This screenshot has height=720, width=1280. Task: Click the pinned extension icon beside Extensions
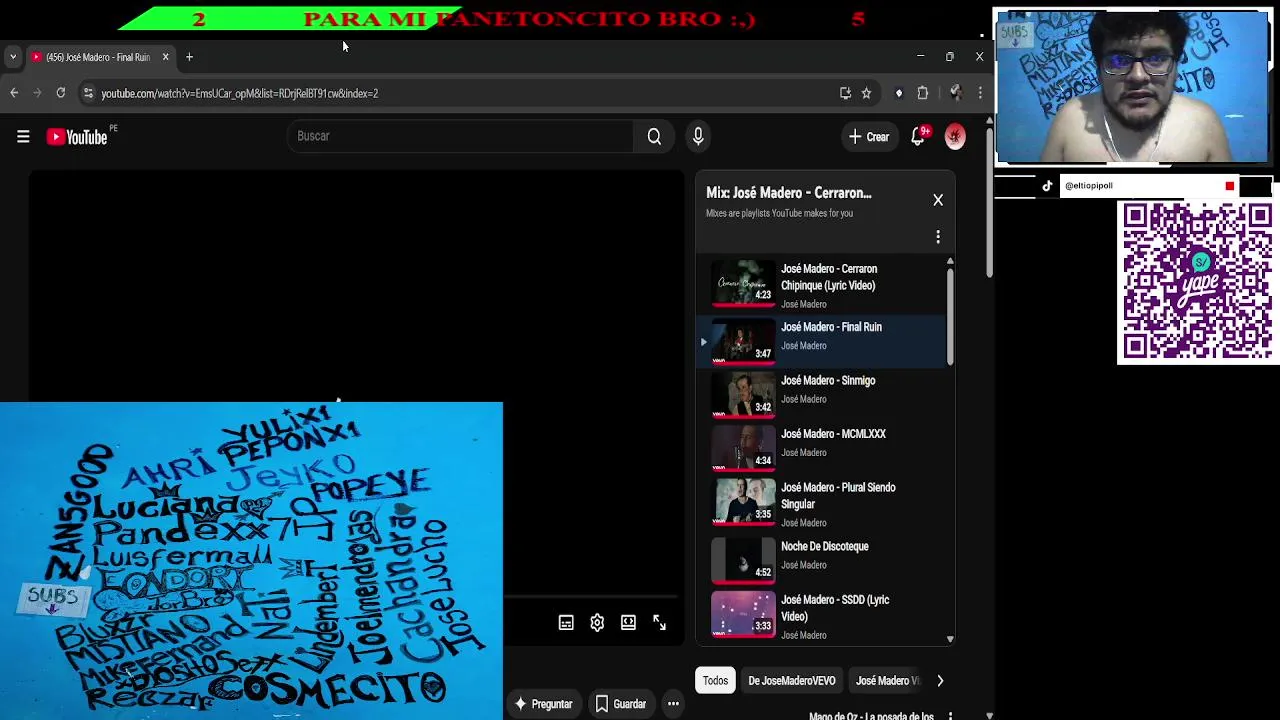point(898,93)
